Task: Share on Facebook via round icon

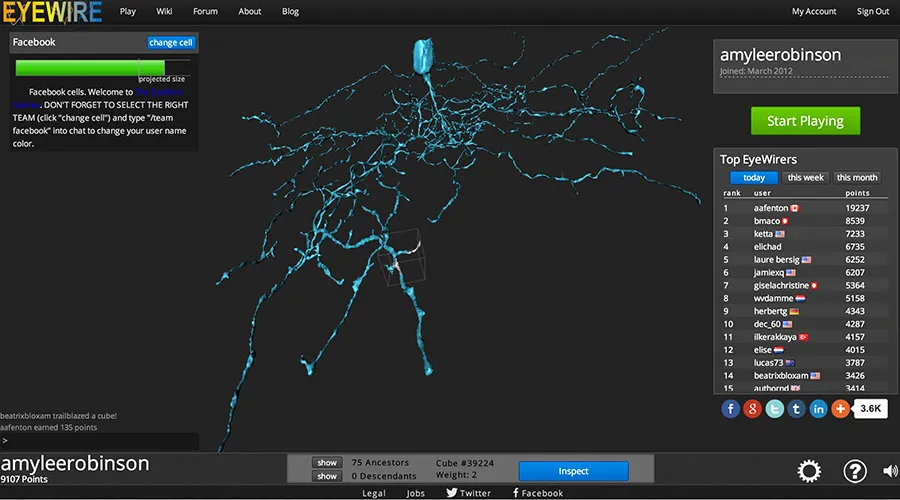Action: 731,408
